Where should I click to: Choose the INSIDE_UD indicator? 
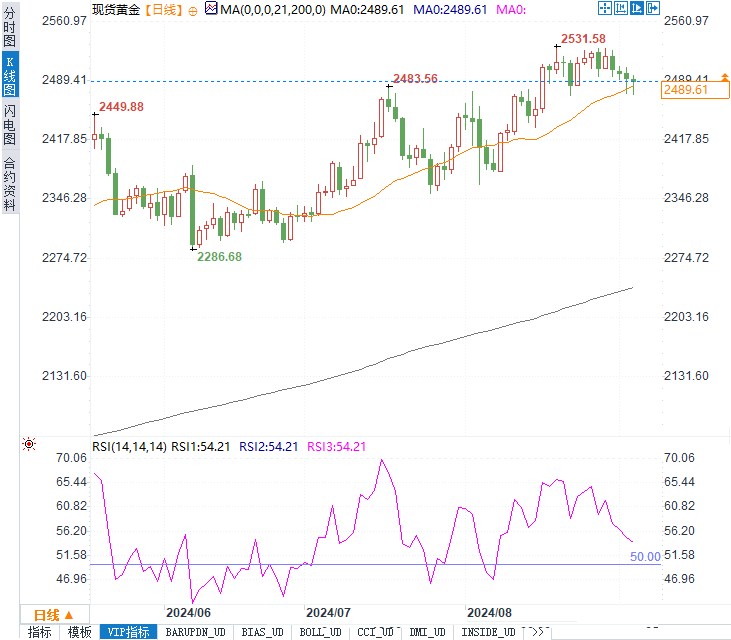[x=488, y=632]
